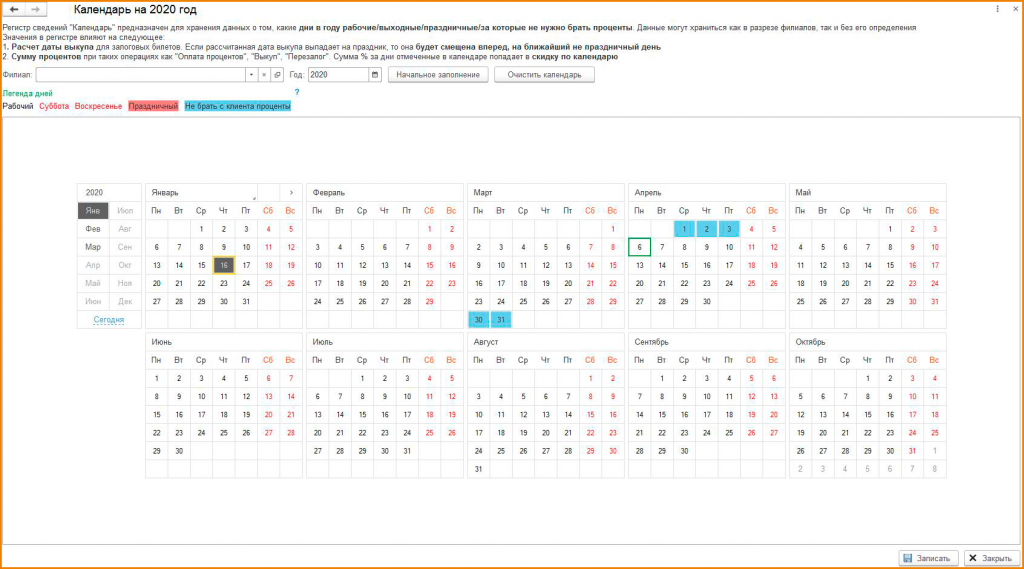
Task: Go forward using the right arrow
Action: pos(36,9)
